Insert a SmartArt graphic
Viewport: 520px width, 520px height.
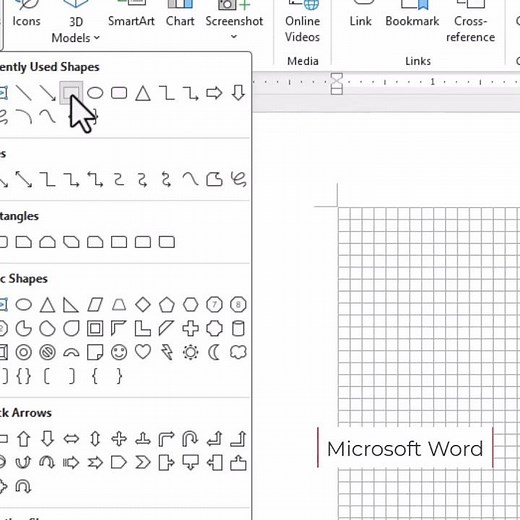131,15
